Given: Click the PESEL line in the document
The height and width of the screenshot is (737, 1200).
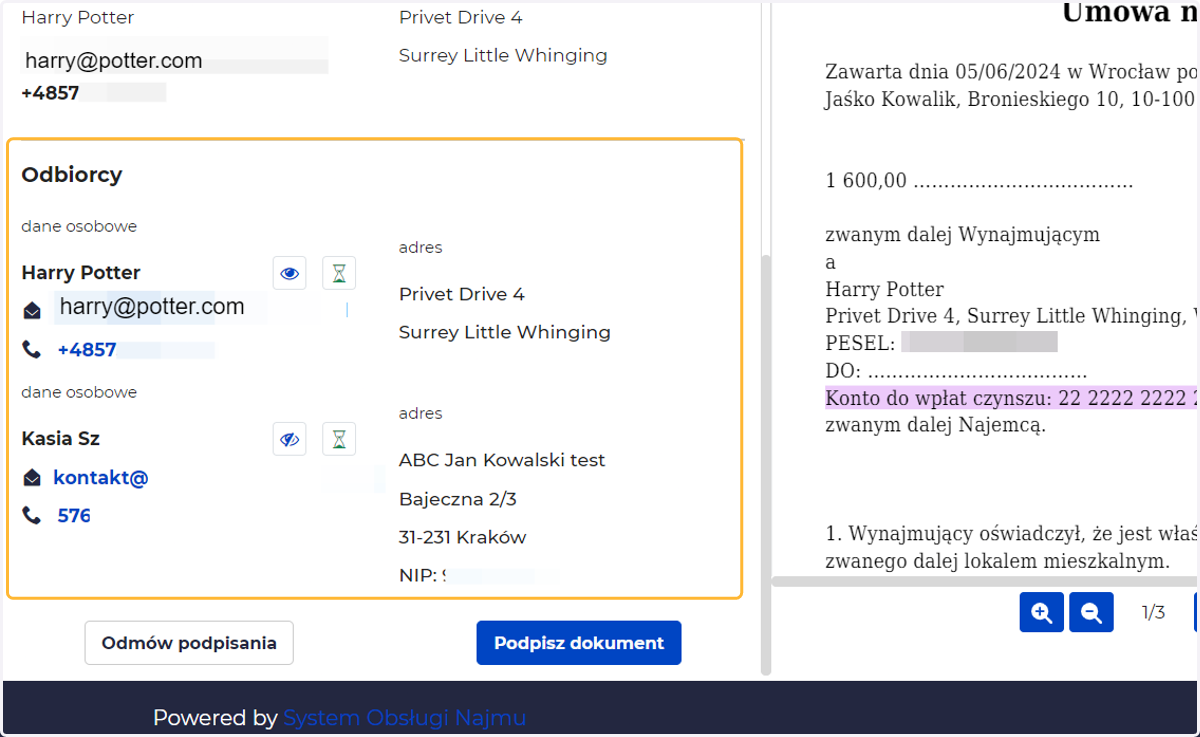Looking at the screenshot, I should click(941, 343).
